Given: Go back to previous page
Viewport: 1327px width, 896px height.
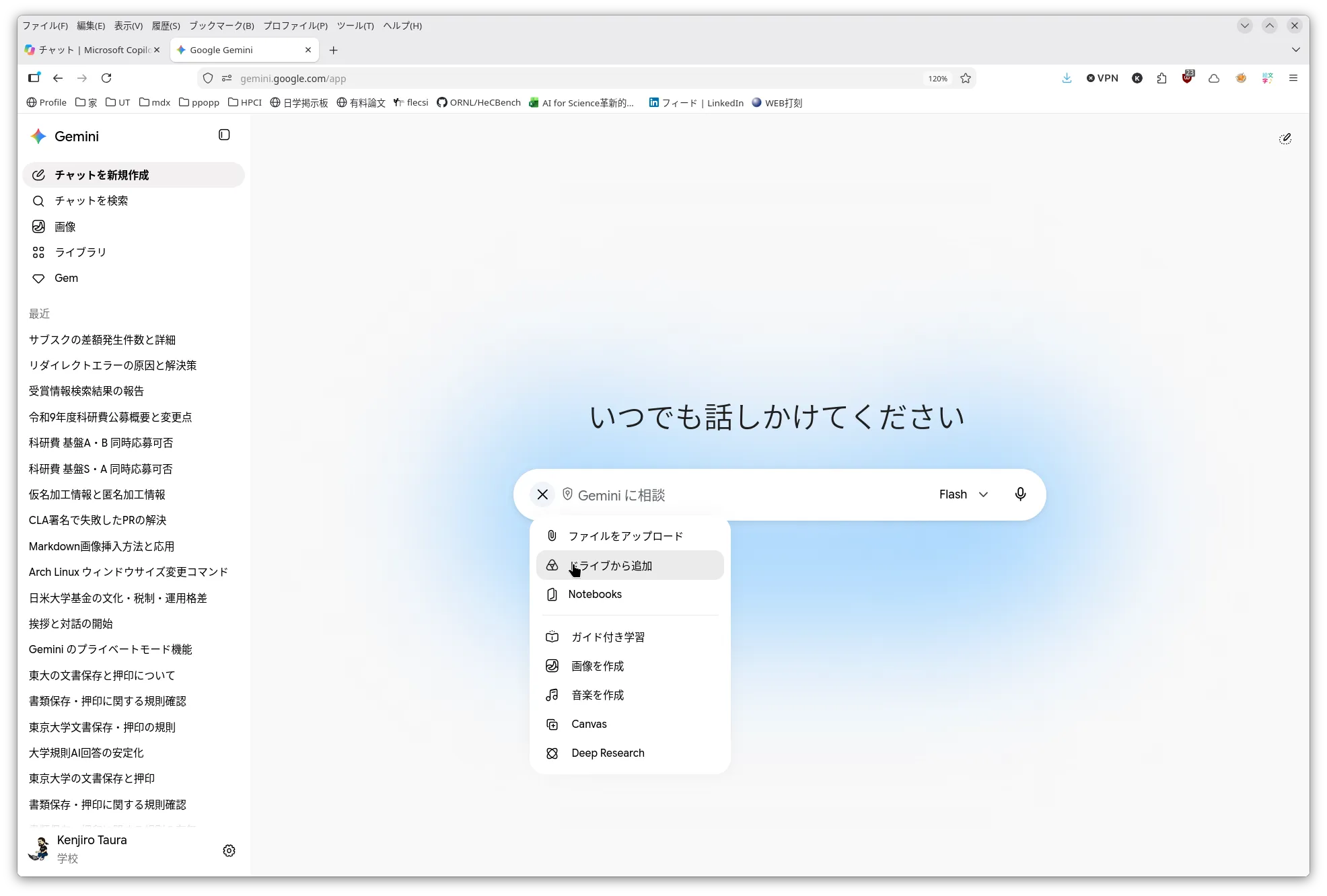Looking at the screenshot, I should (58, 78).
